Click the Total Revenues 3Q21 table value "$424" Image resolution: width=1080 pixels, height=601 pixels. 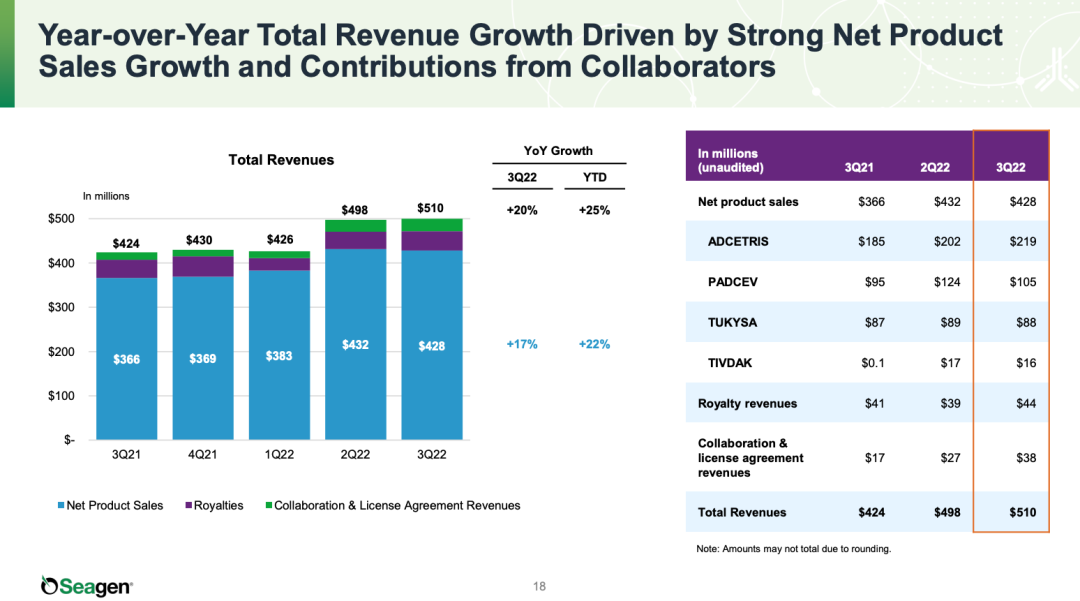[x=871, y=512]
